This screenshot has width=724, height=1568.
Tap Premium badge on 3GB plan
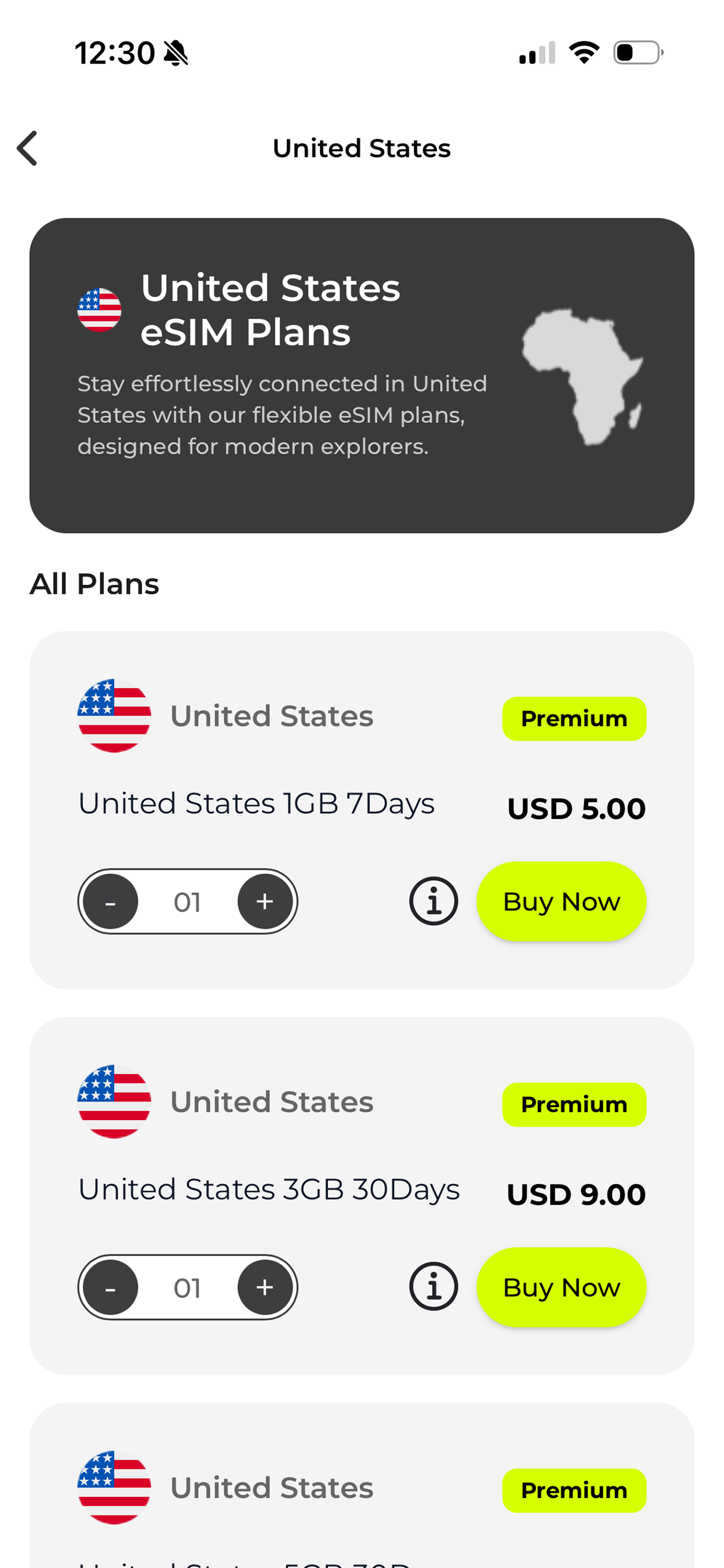574,1105
